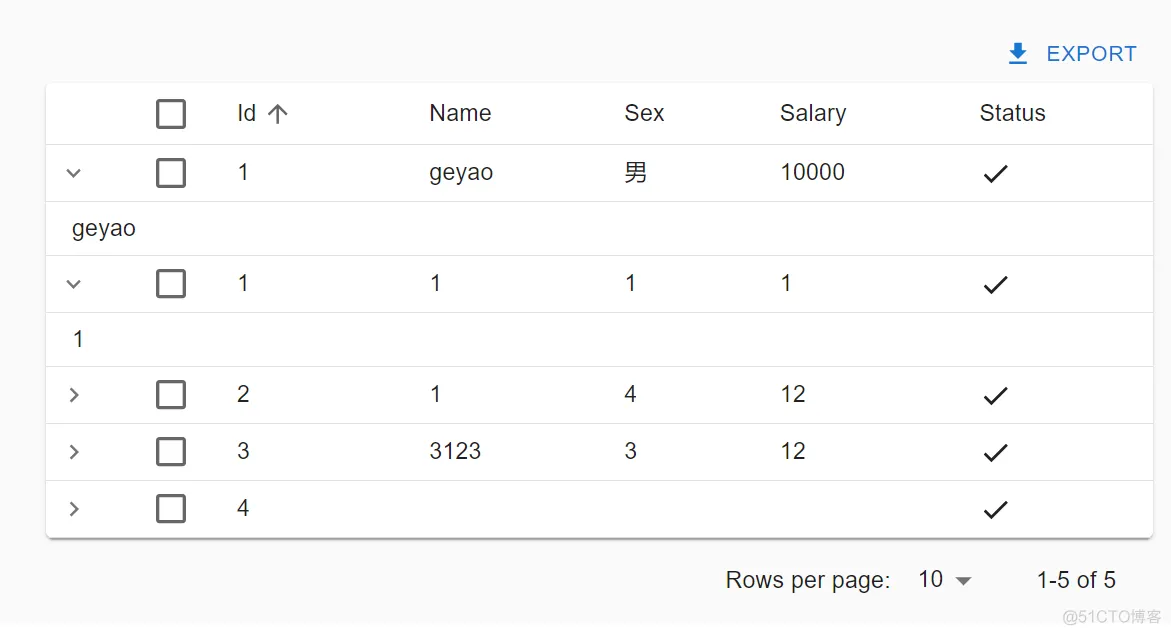Click the Status checkmark in 3123 row
Image resolution: width=1171 pixels, height=635 pixels.
coord(994,453)
